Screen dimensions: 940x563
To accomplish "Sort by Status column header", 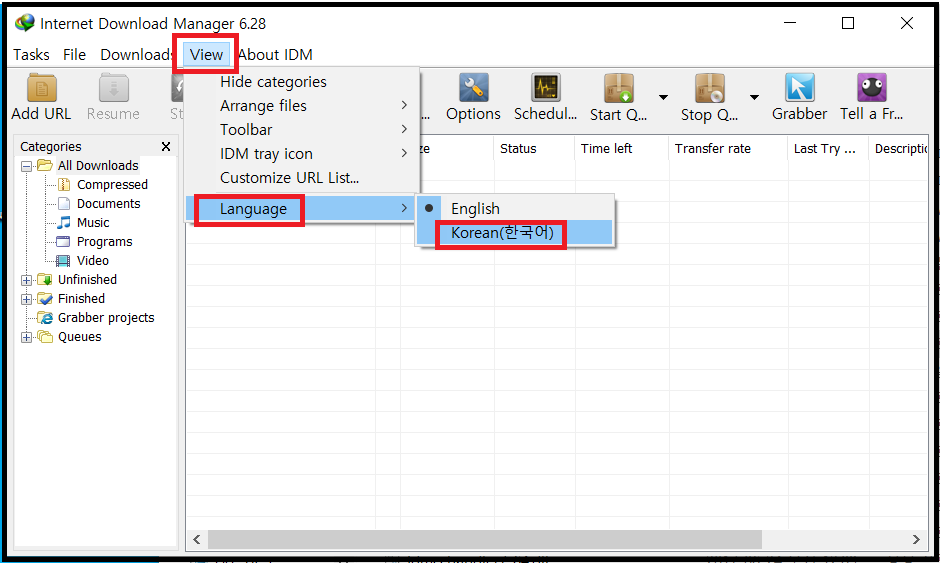I will tap(535, 149).
